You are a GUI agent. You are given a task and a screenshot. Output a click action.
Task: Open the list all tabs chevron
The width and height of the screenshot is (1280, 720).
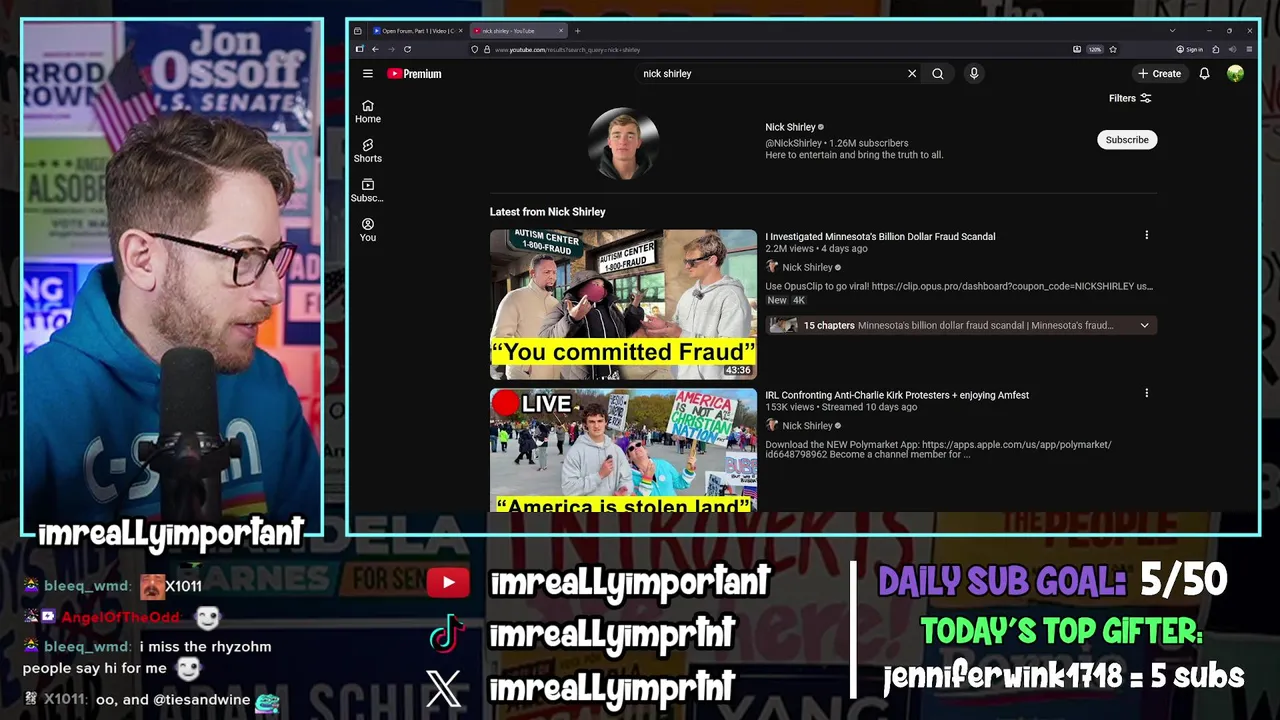coord(1172,31)
